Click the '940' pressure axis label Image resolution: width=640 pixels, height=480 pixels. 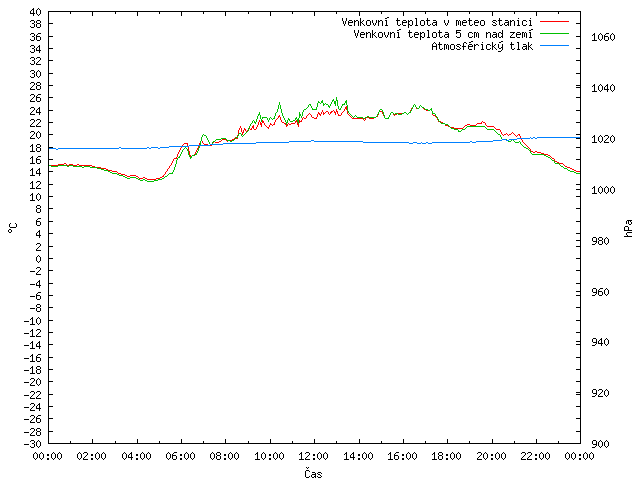point(600,342)
